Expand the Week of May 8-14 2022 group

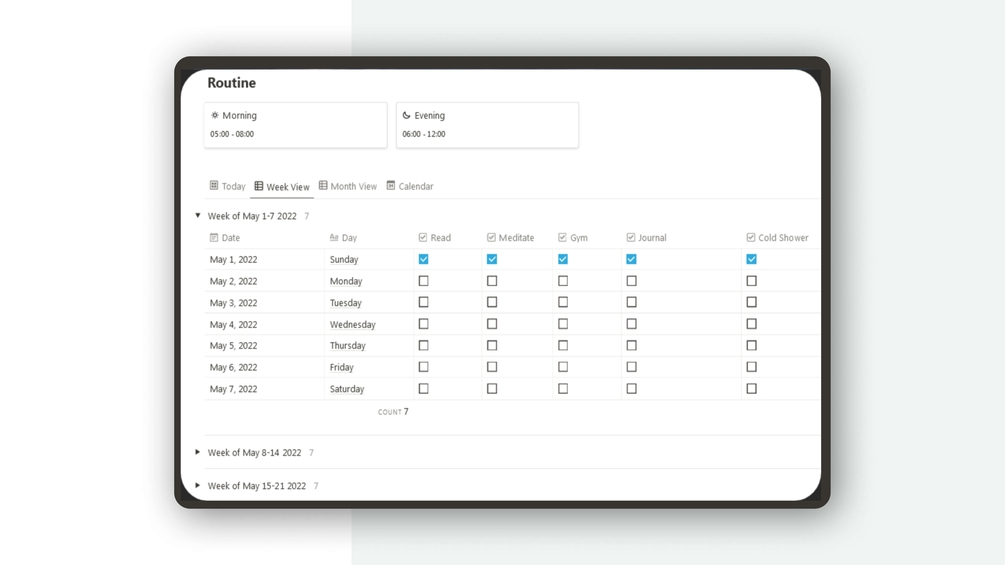(x=197, y=452)
